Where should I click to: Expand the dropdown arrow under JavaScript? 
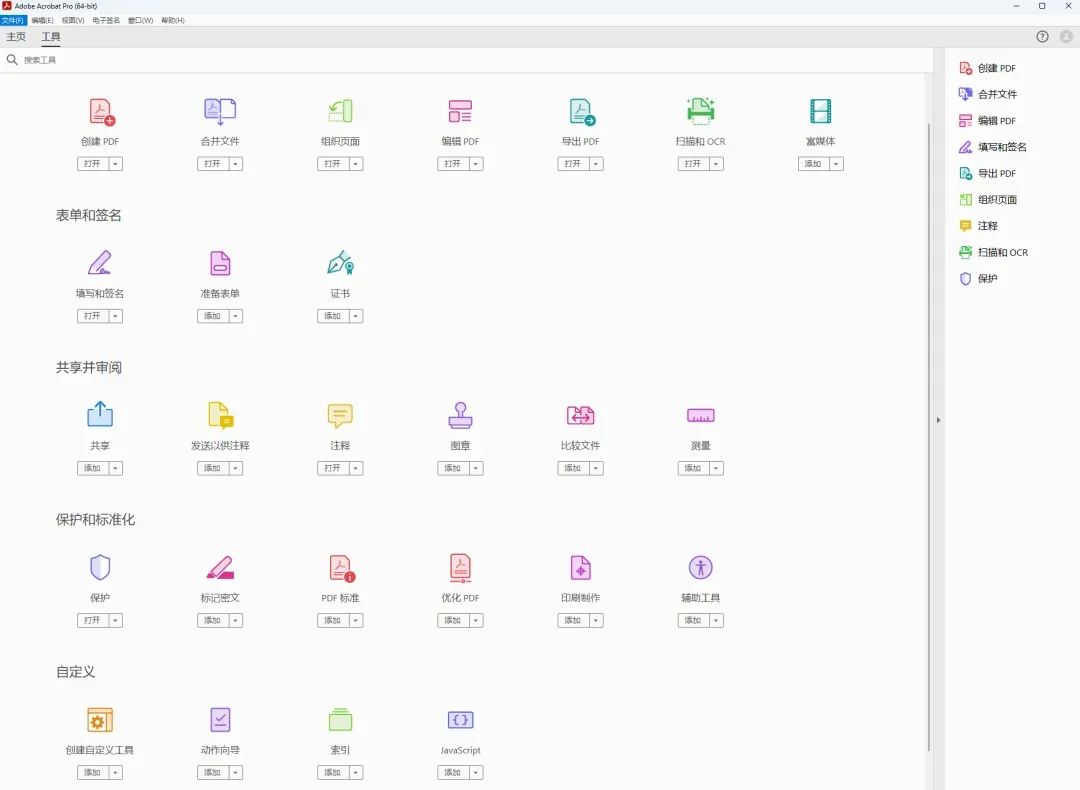click(x=475, y=773)
